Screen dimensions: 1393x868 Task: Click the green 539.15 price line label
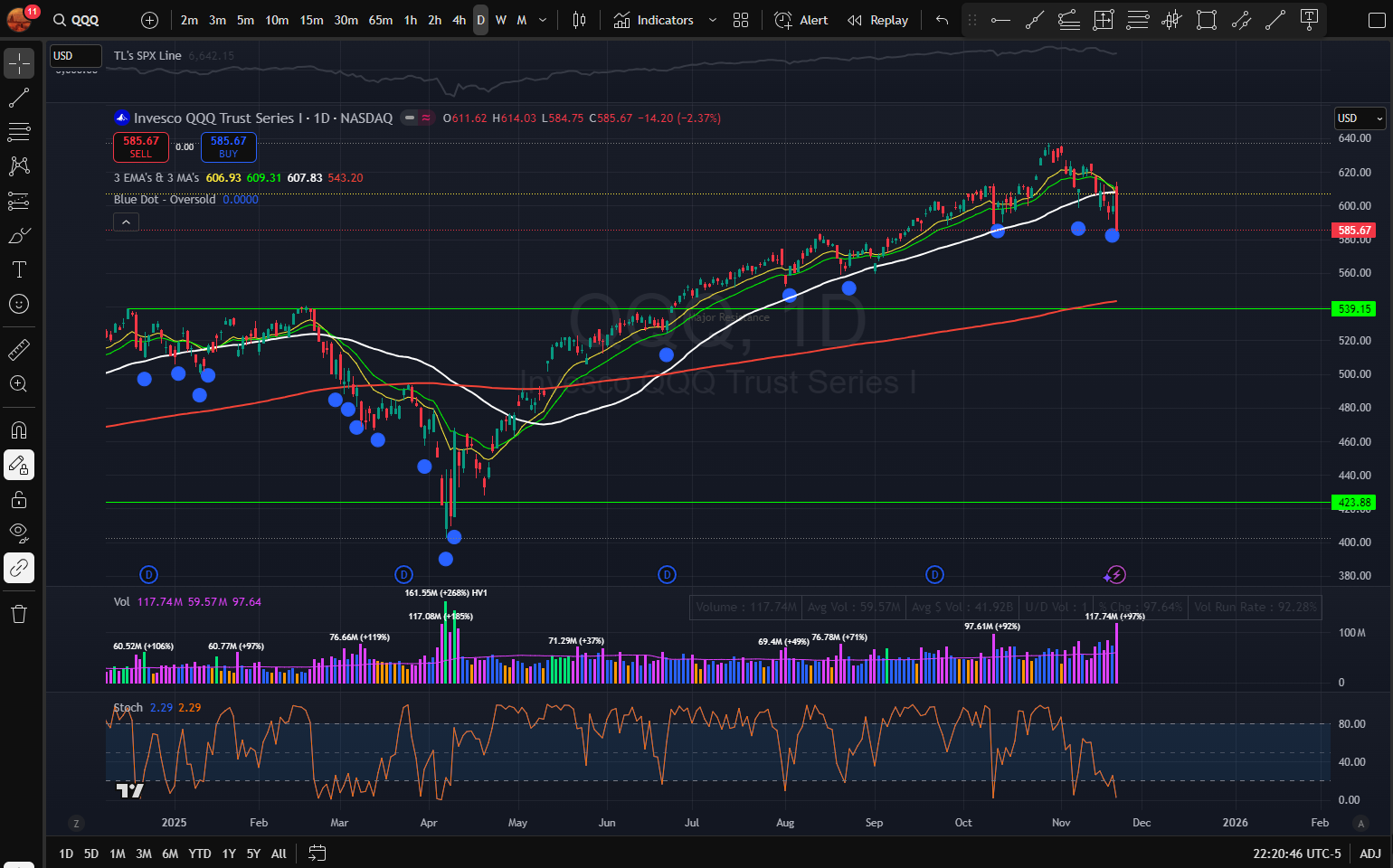click(x=1354, y=309)
